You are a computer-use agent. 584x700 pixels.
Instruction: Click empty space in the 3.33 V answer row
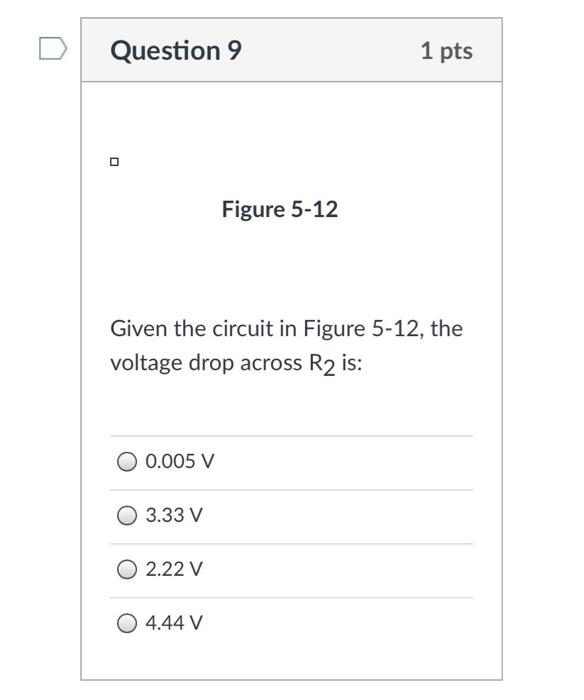point(339,515)
